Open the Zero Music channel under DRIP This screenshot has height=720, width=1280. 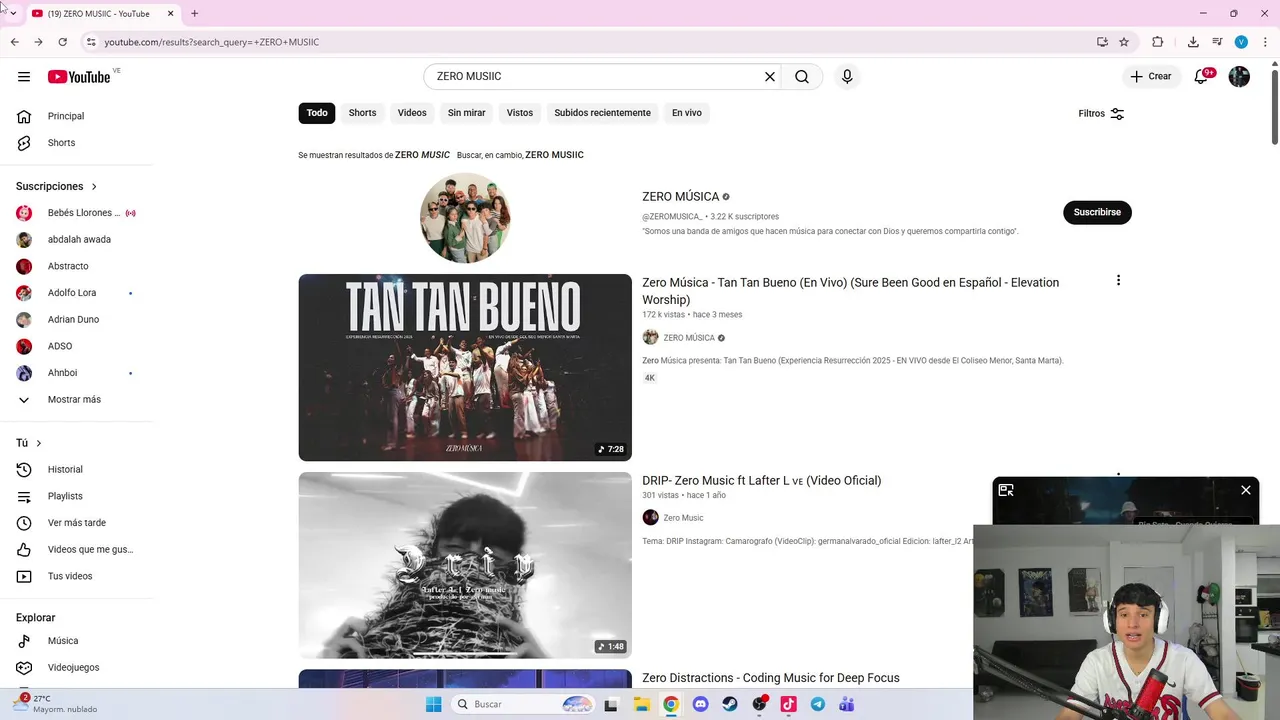[683, 518]
